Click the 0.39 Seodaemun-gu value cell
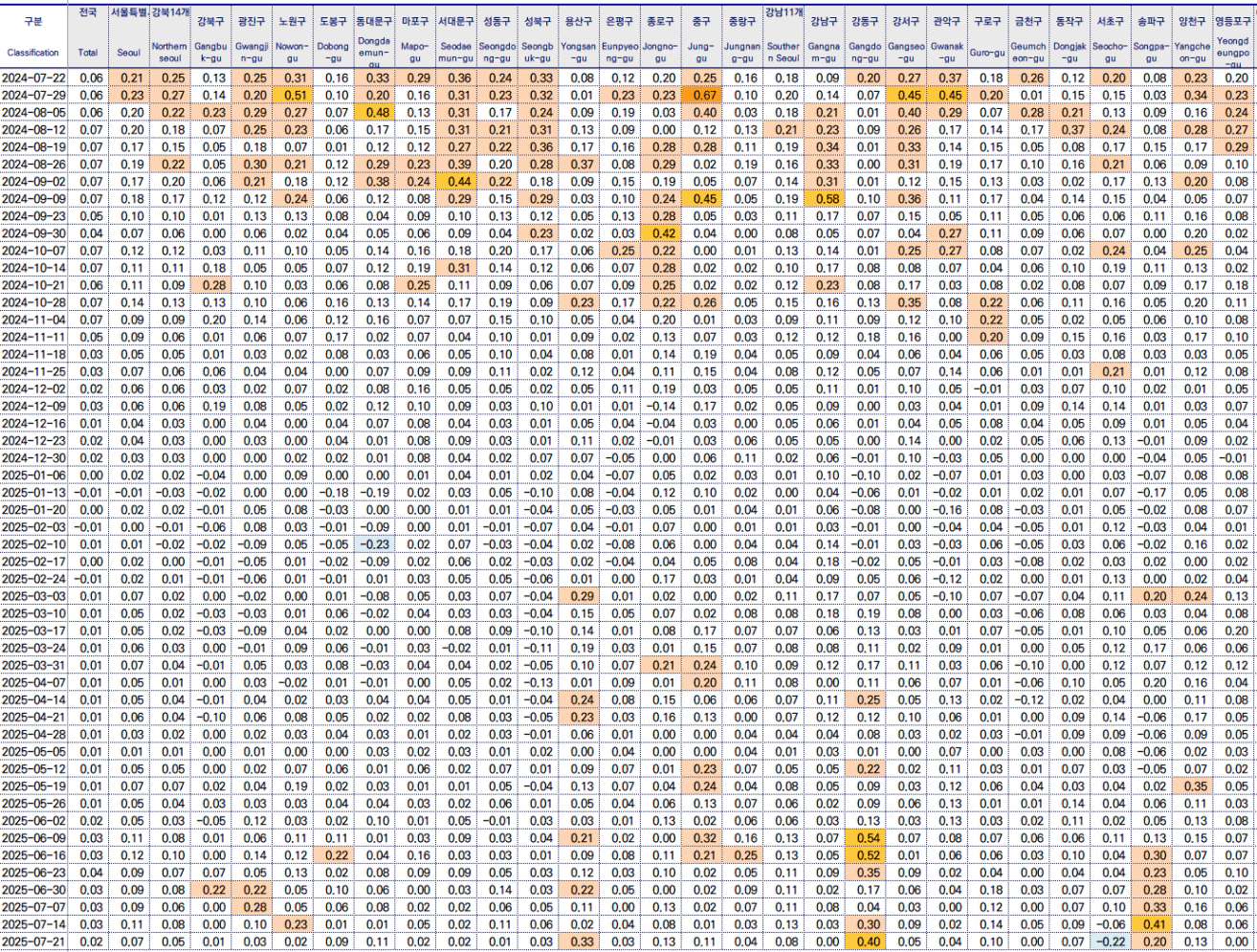 tap(456, 164)
